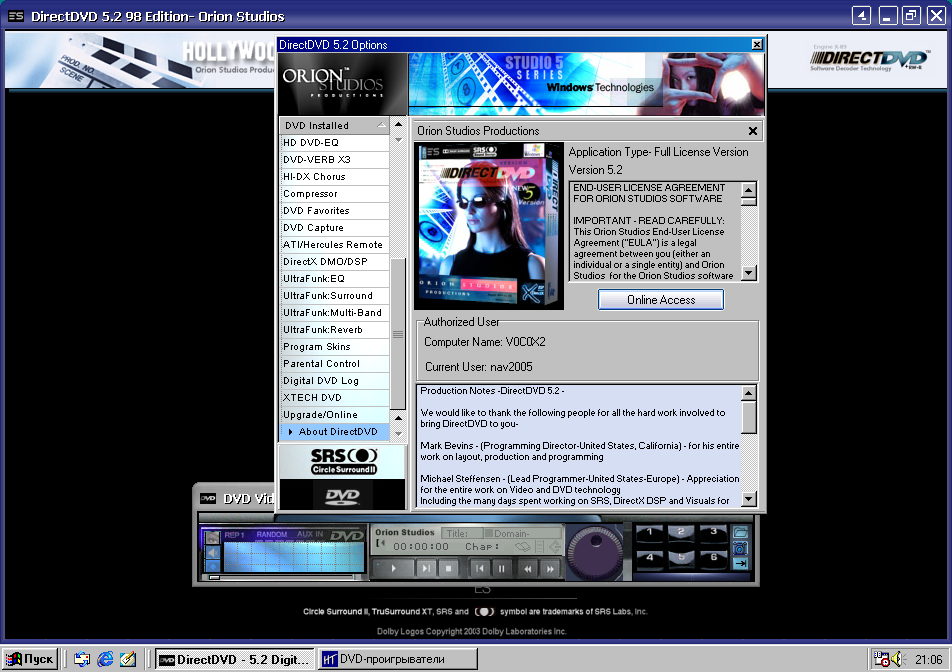The image size is (952, 672).
Task: Click the Rewind button
Action: 527,568
